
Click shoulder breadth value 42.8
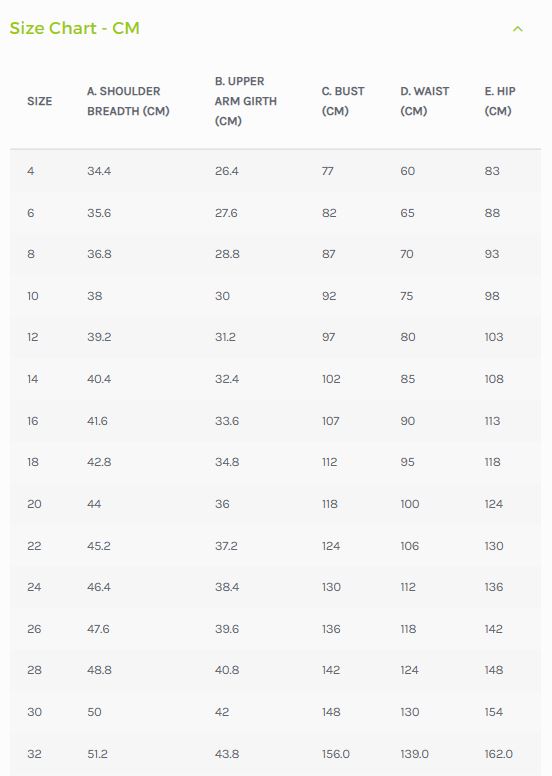click(99, 463)
